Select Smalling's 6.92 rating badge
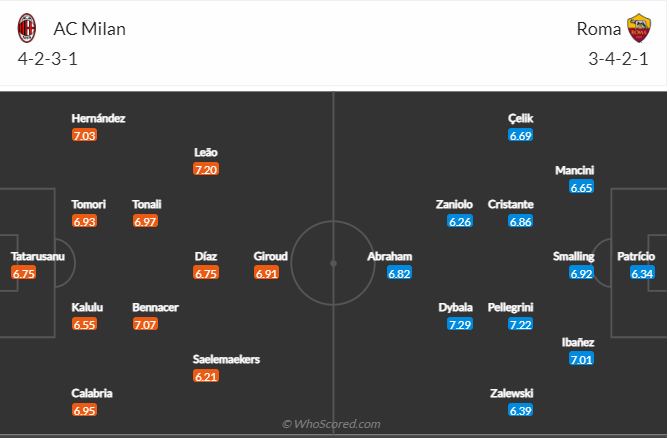Viewport: 669px width, 438px height. [580, 272]
